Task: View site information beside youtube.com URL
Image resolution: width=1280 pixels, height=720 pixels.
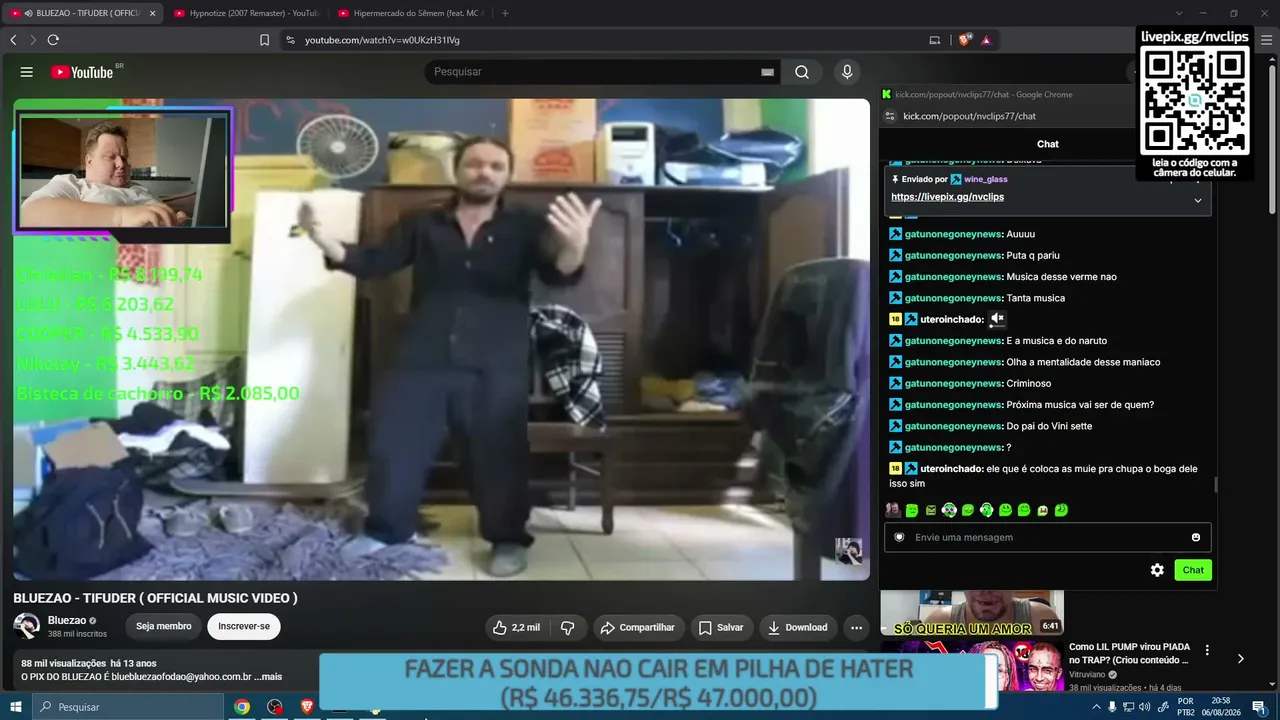Action: 290,40
